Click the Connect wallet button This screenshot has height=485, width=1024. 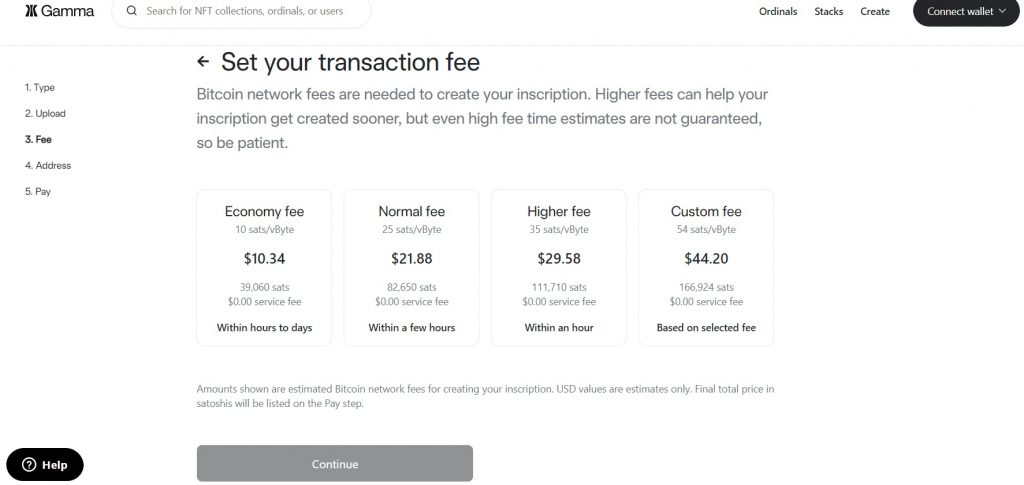(959, 12)
